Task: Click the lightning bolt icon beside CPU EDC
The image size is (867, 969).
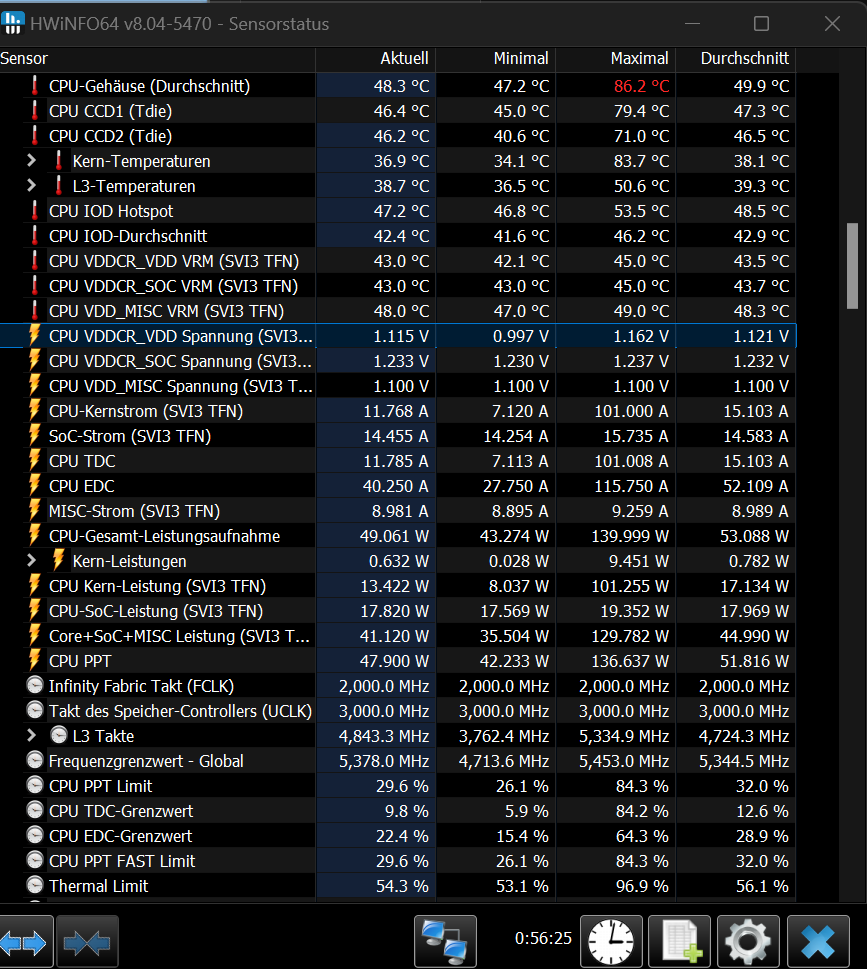Action: 36,486
